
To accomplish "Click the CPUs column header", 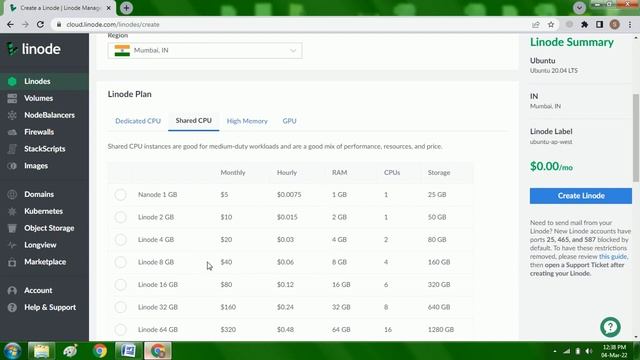I will (x=392, y=173).
